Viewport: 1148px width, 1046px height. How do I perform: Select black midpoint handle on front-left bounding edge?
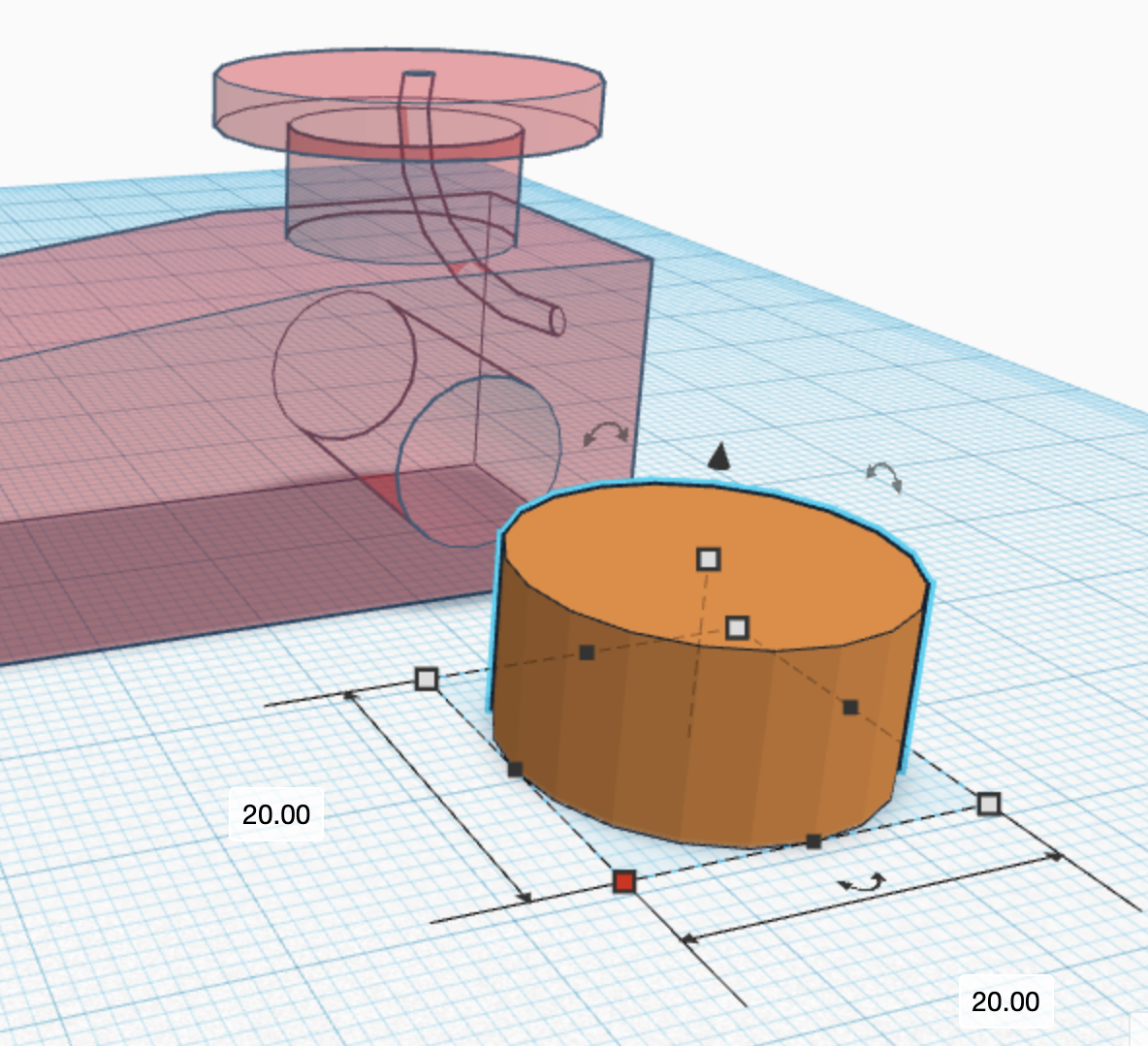tap(515, 770)
